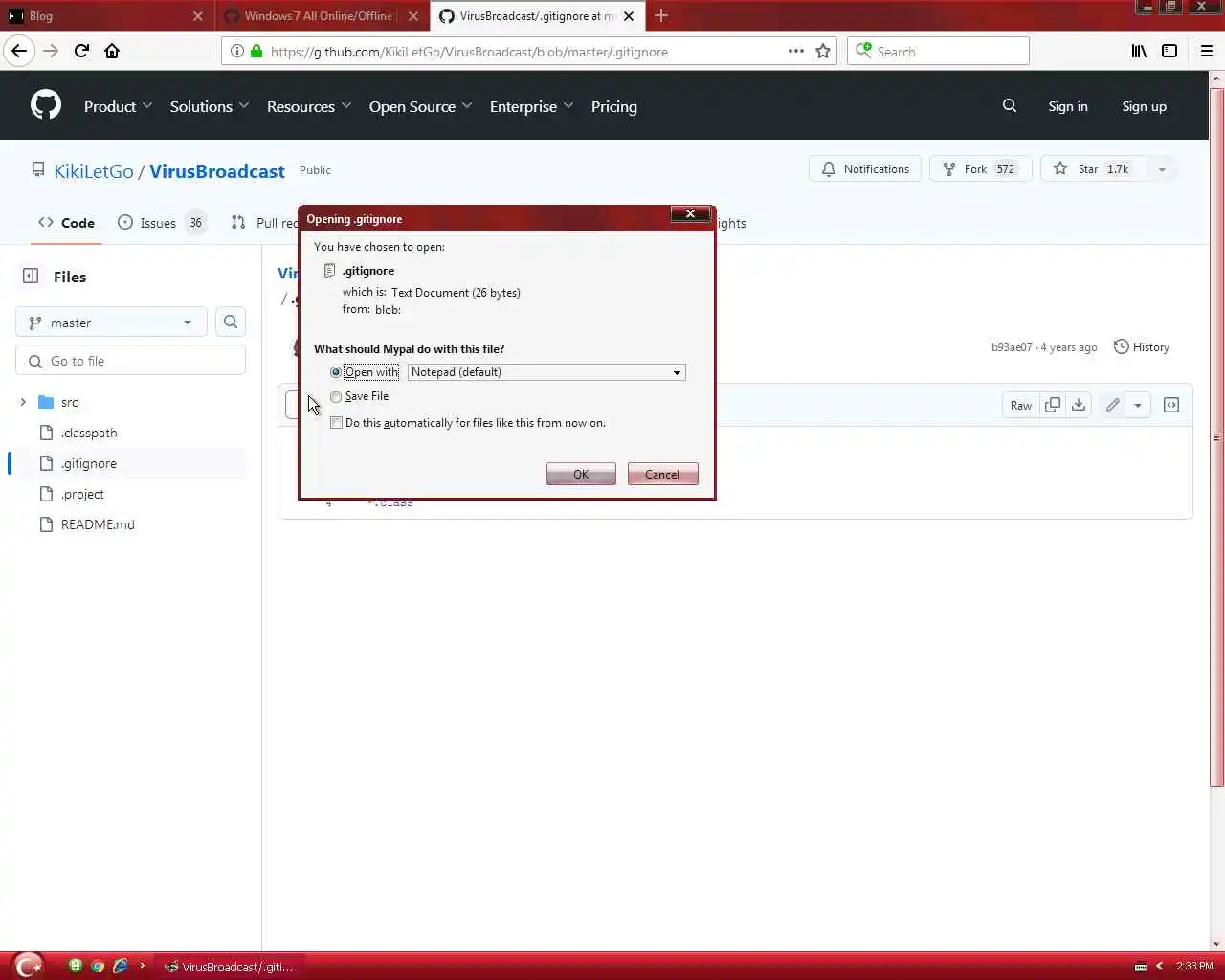This screenshot has height=980, width=1225.
Task: Switch to Windows 7 All Online/Offline tab
Action: (x=323, y=16)
